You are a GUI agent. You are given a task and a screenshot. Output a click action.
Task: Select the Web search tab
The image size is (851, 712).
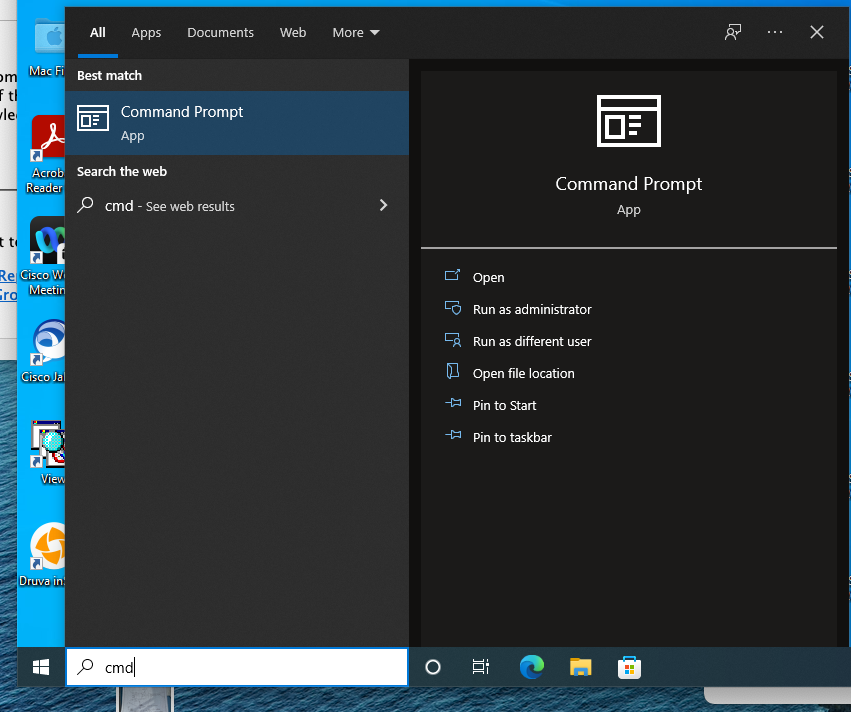(293, 33)
